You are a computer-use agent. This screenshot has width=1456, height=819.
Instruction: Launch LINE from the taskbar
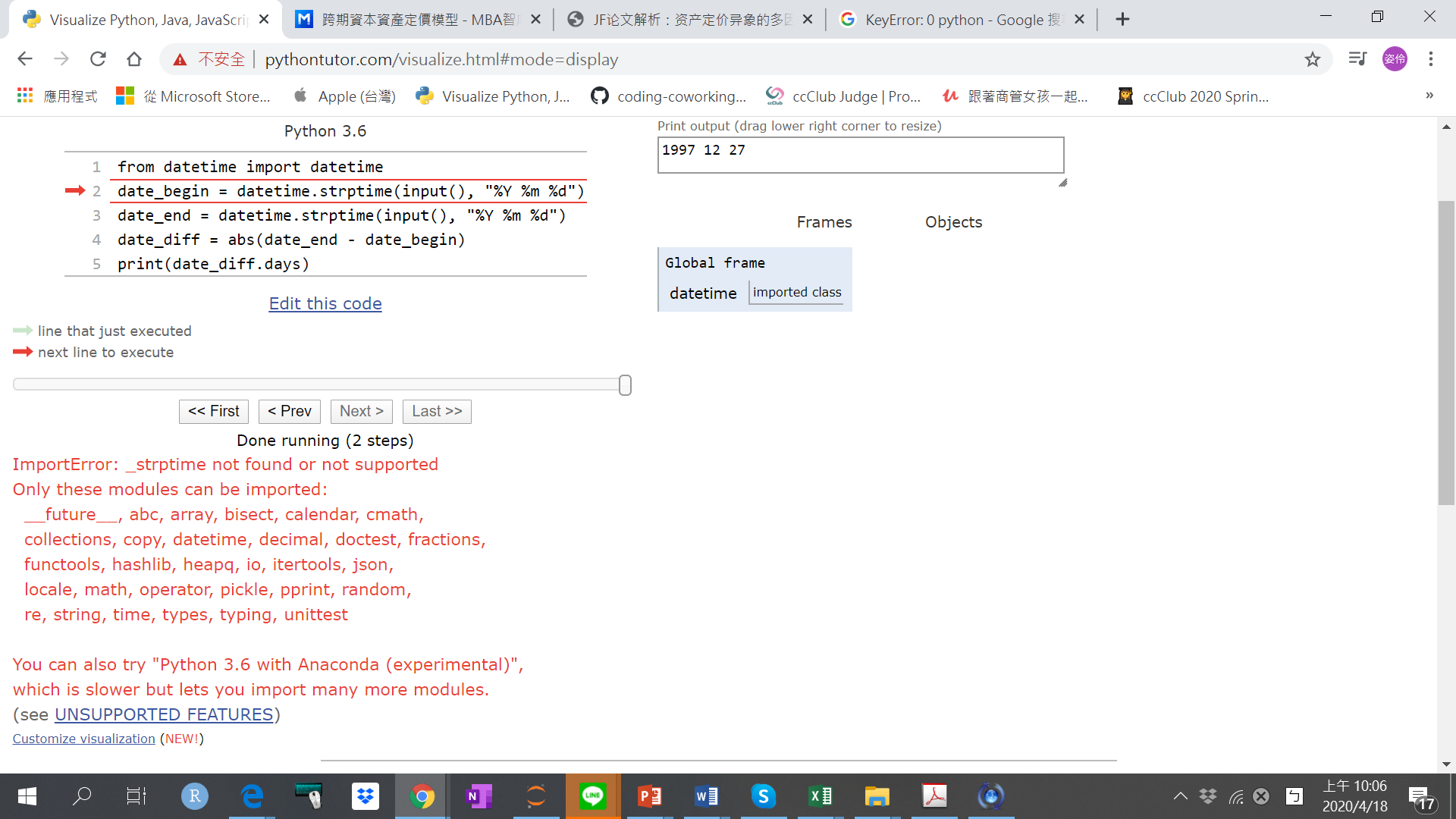click(592, 796)
